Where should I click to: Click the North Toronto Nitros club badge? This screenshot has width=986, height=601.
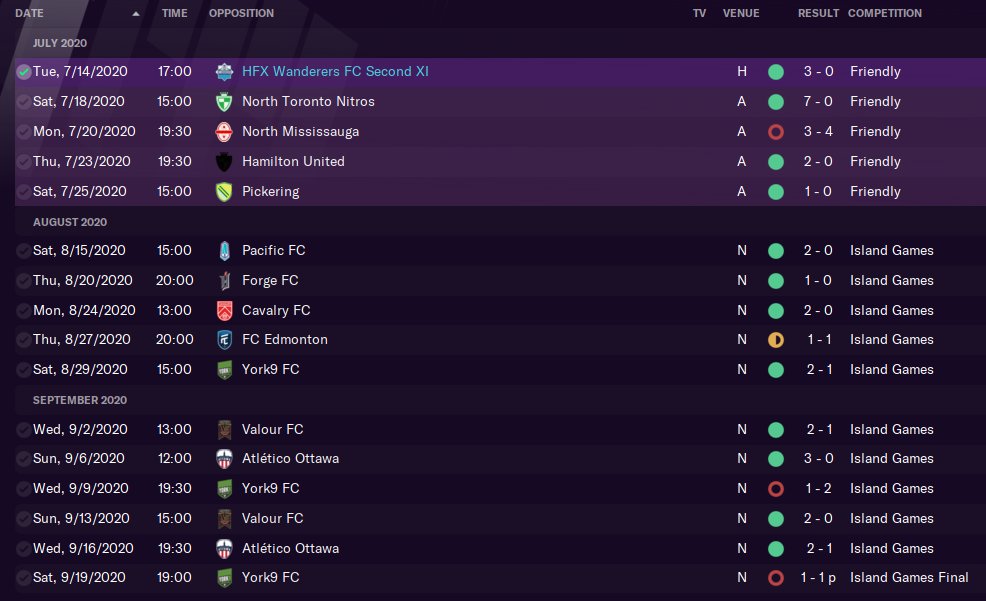pyautogui.click(x=224, y=102)
